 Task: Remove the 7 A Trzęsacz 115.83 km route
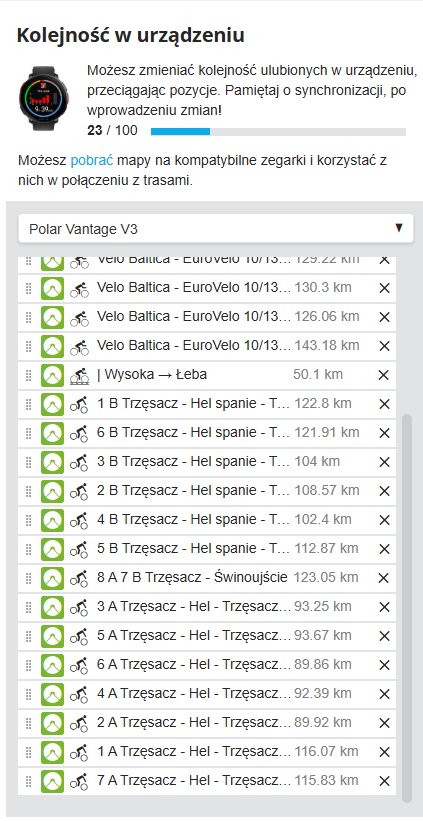point(384,781)
